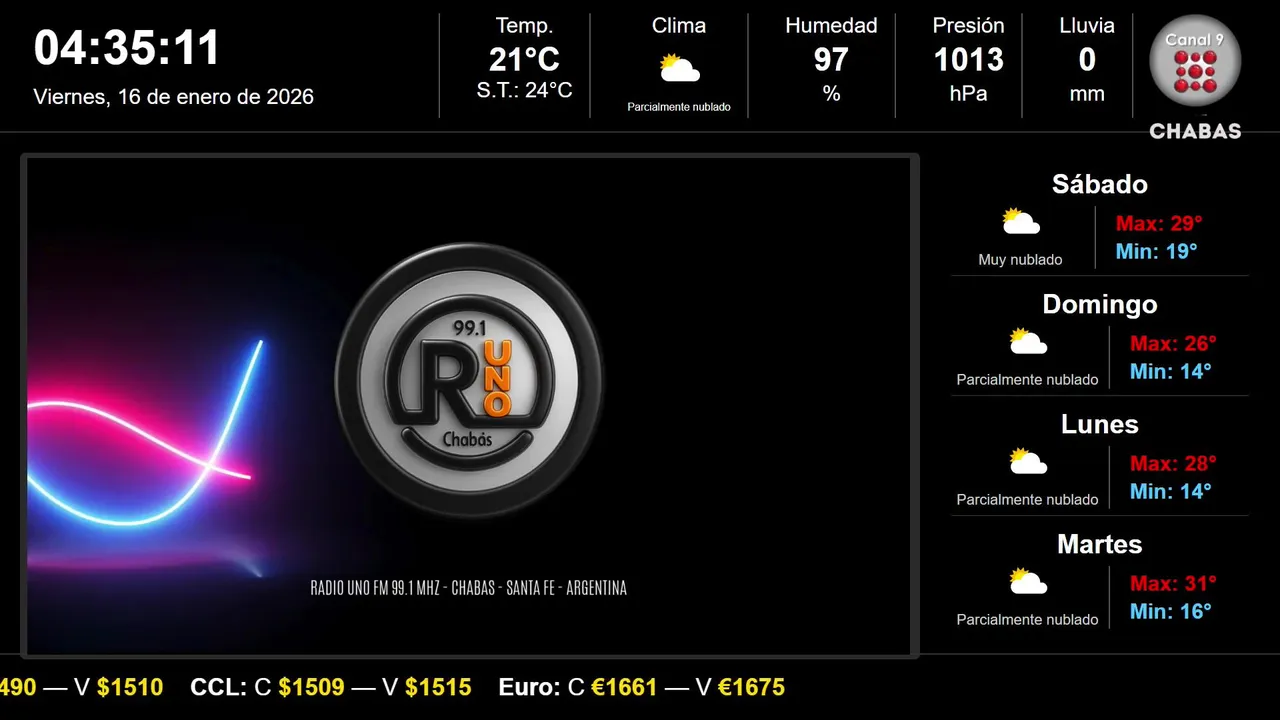The width and height of the screenshot is (1280, 720).
Task: Click the Radio Uno FM 99.1 MHz caption
Action: 469,588
